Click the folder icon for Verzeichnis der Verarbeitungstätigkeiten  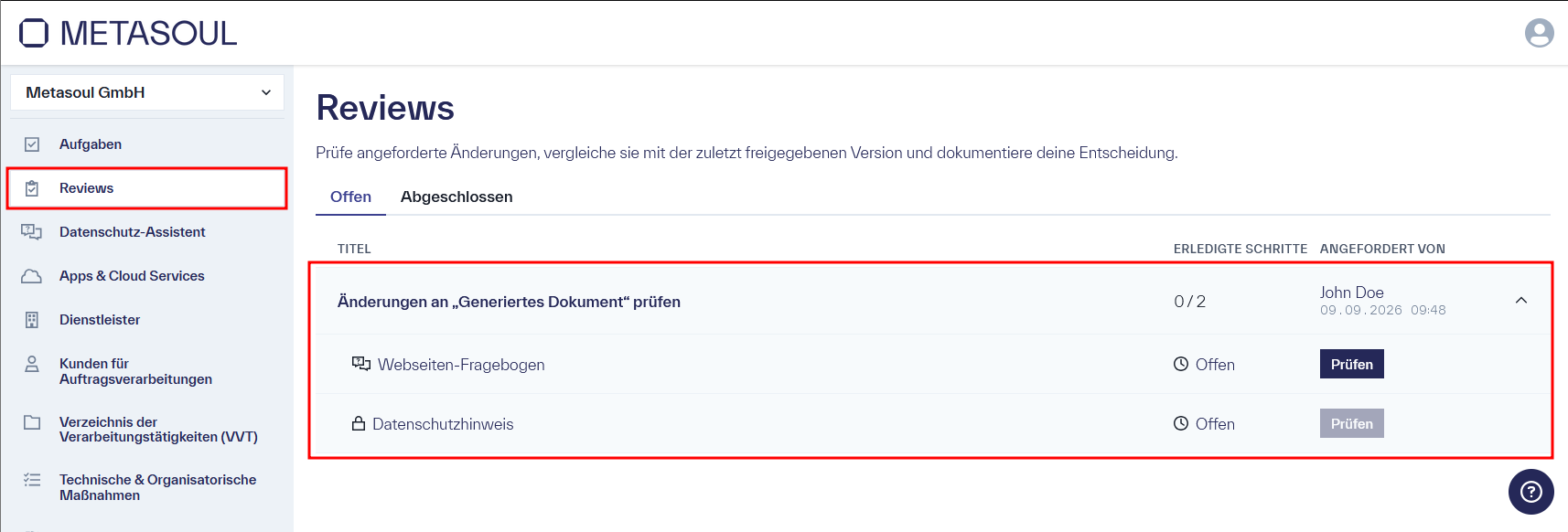[32, 422]
